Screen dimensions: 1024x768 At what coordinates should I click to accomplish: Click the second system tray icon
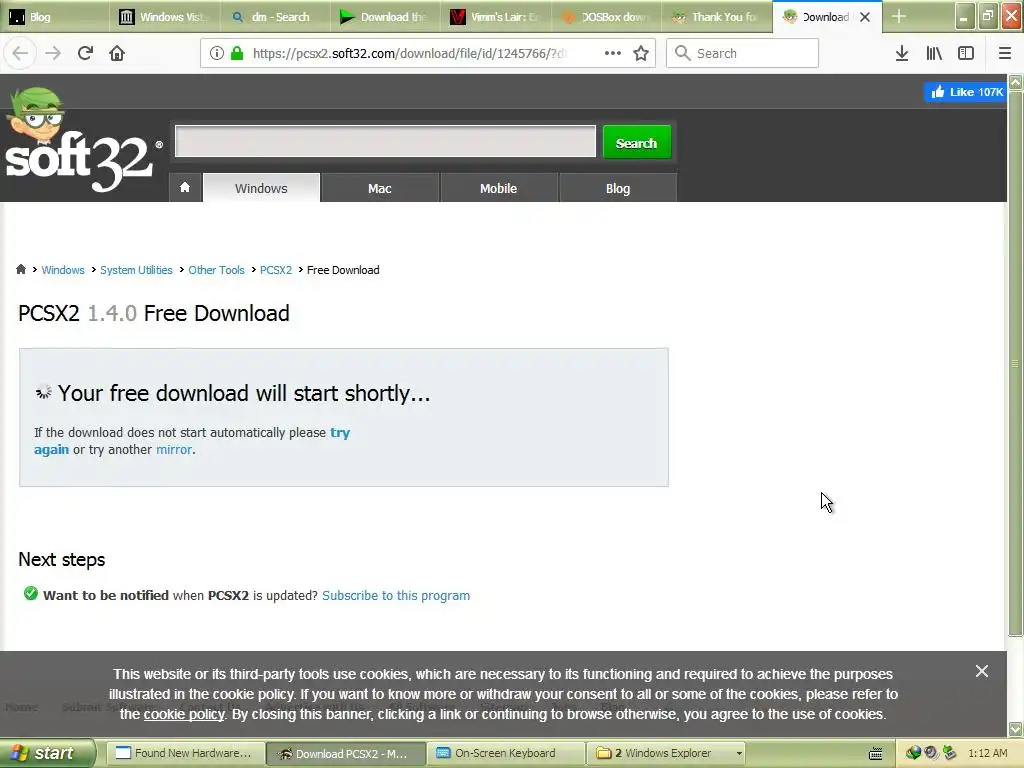point(931,753)
